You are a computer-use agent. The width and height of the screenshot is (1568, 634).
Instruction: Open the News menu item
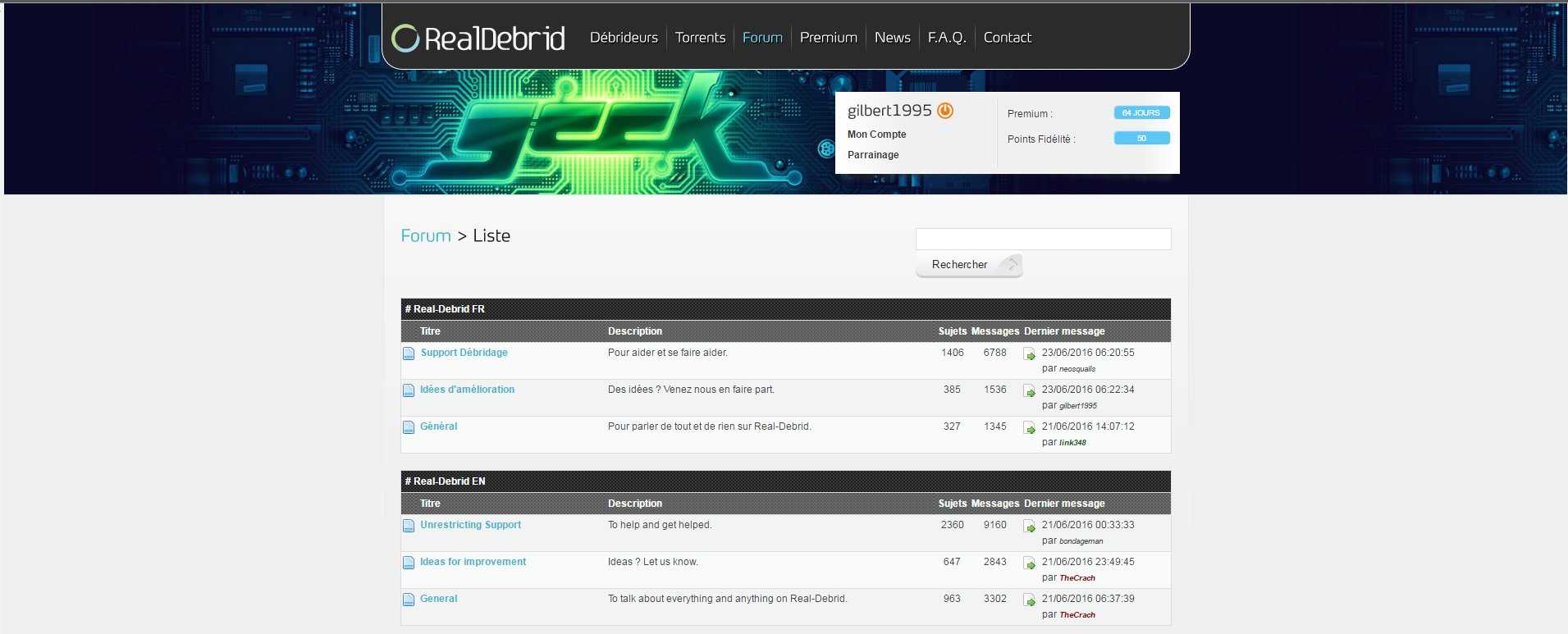(x=893, y=38)
